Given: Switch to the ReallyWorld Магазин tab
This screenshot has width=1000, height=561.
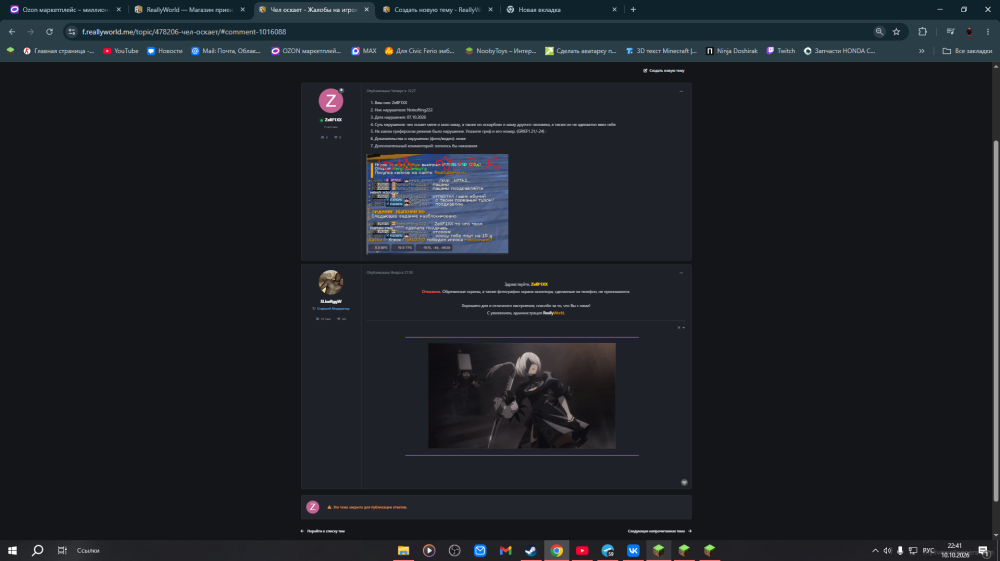Looking at the screenshot, I should (x=188, y=10).
